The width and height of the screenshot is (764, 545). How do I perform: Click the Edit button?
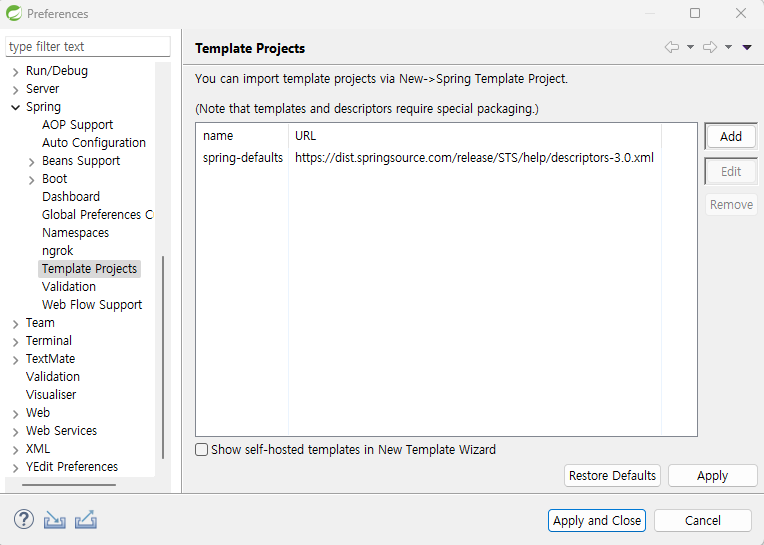[731, 171]
